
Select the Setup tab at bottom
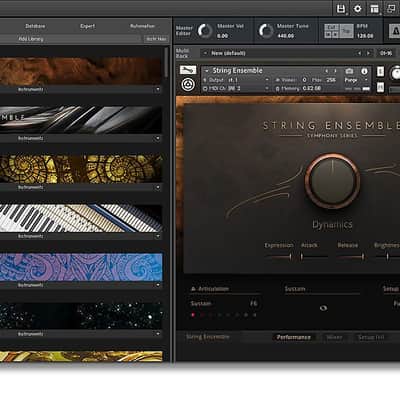click(x=371, y=337)
